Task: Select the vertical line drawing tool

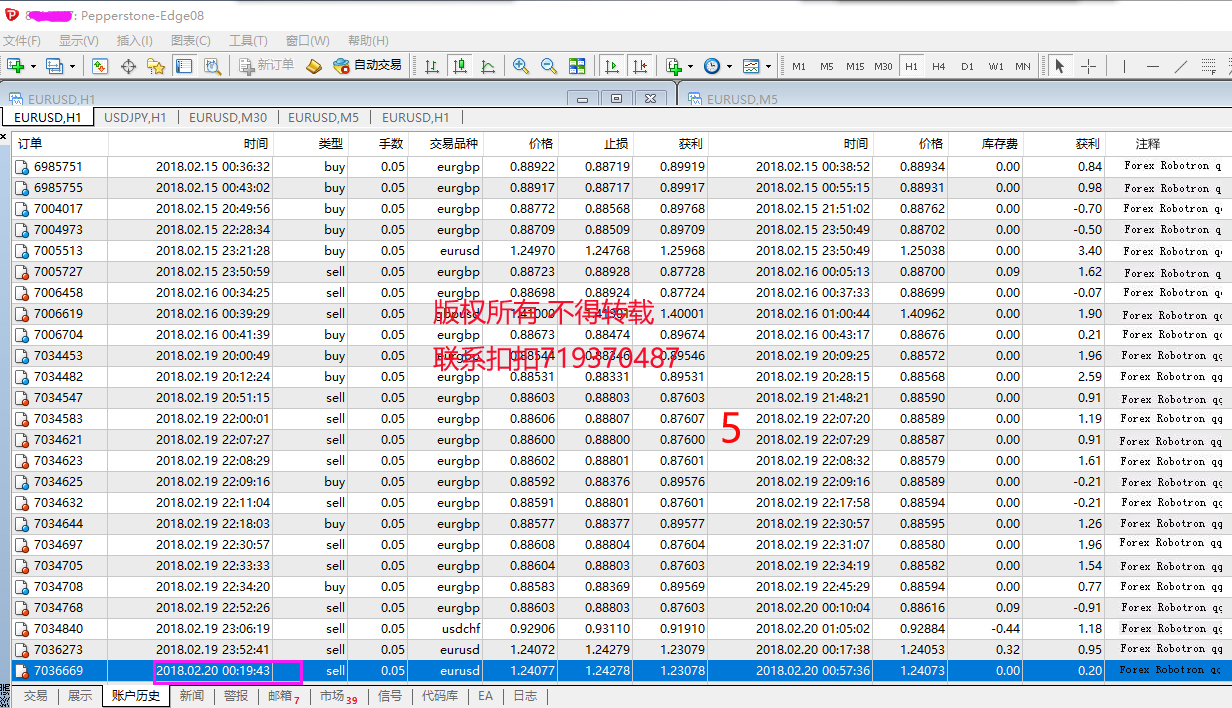Action: point(1125,66)
